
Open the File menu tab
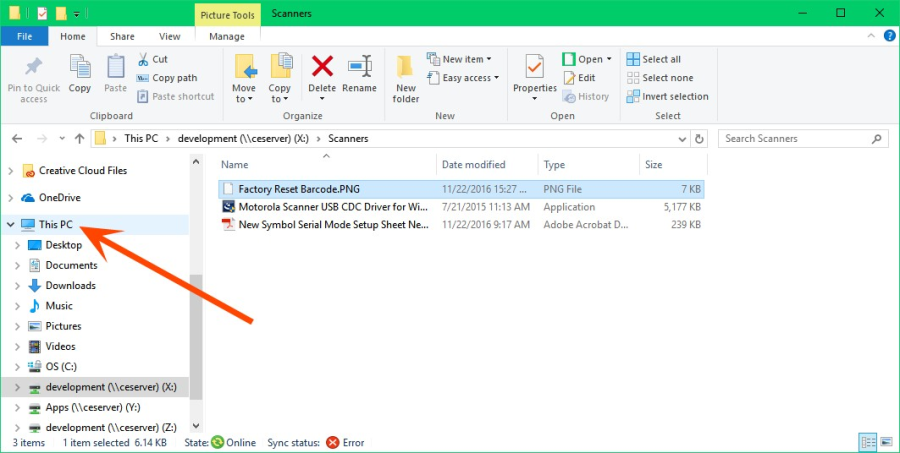[x=25, y=37]
